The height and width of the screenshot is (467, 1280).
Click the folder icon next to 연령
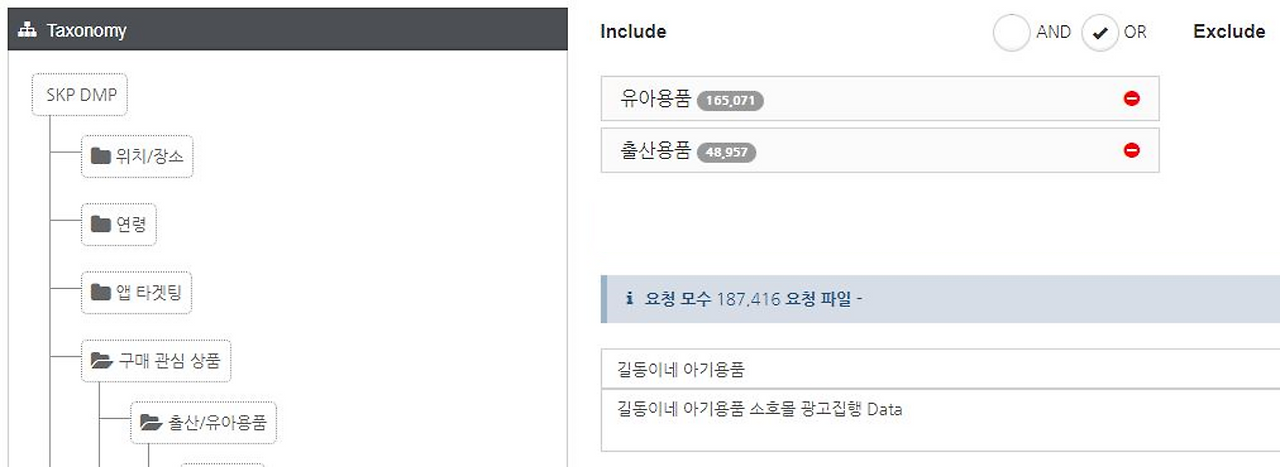pos(100,224)
